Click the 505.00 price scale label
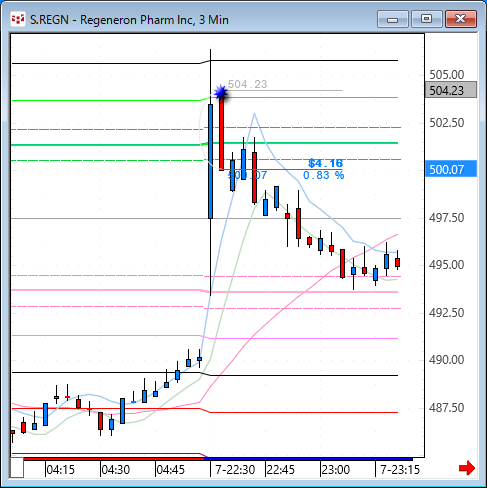 (x=446, y=75)
